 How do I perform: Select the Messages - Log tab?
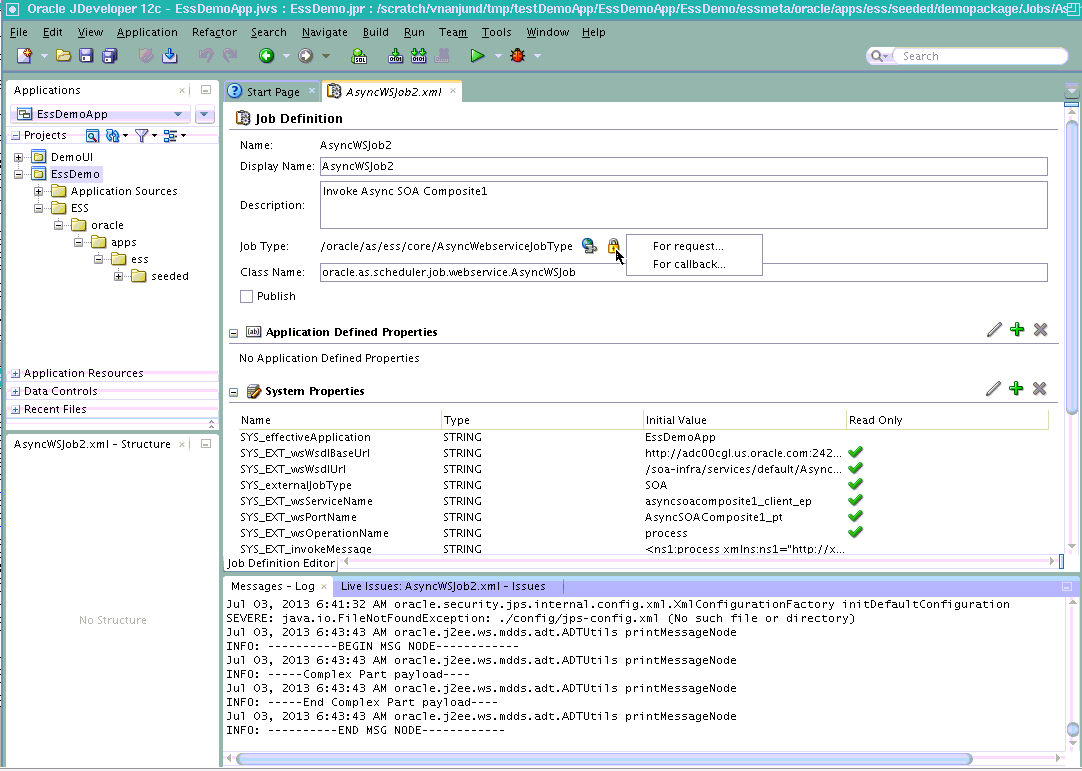pos(273,587)
